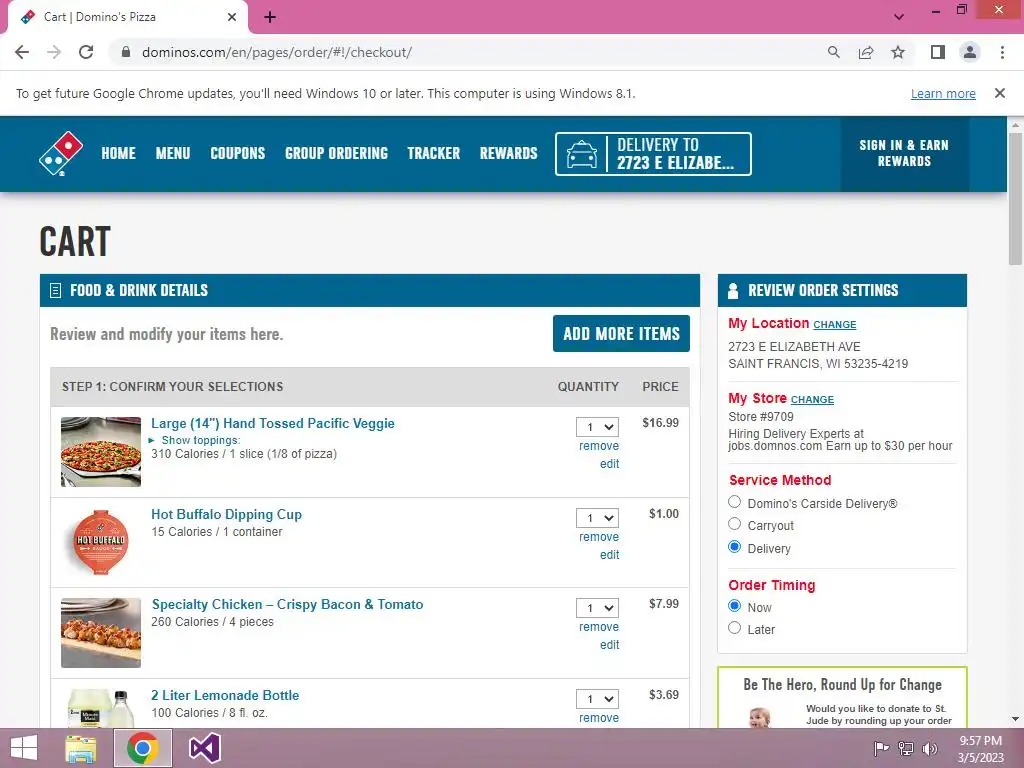Open Chrome side panel icon

[x=938, y=52]
